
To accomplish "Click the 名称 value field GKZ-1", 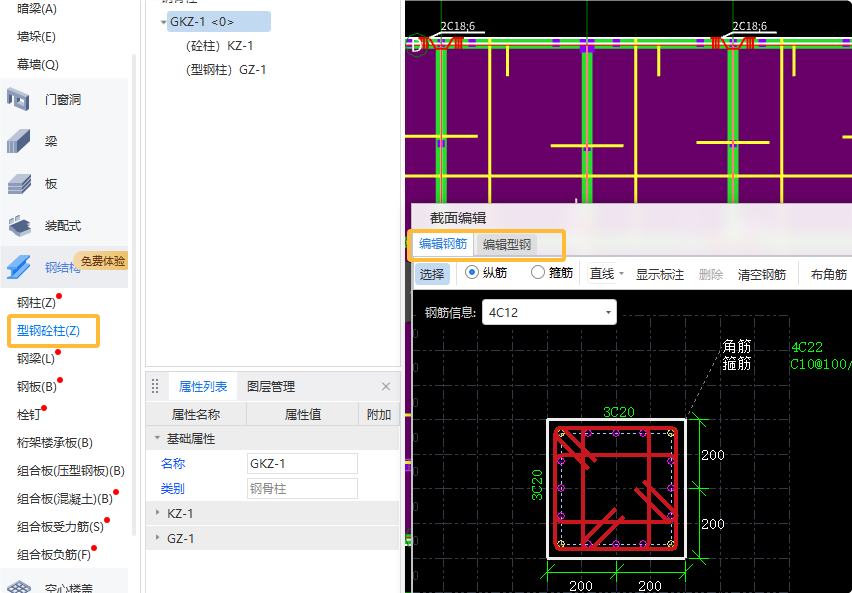I will pyautogui.click(x=302, y=464).
